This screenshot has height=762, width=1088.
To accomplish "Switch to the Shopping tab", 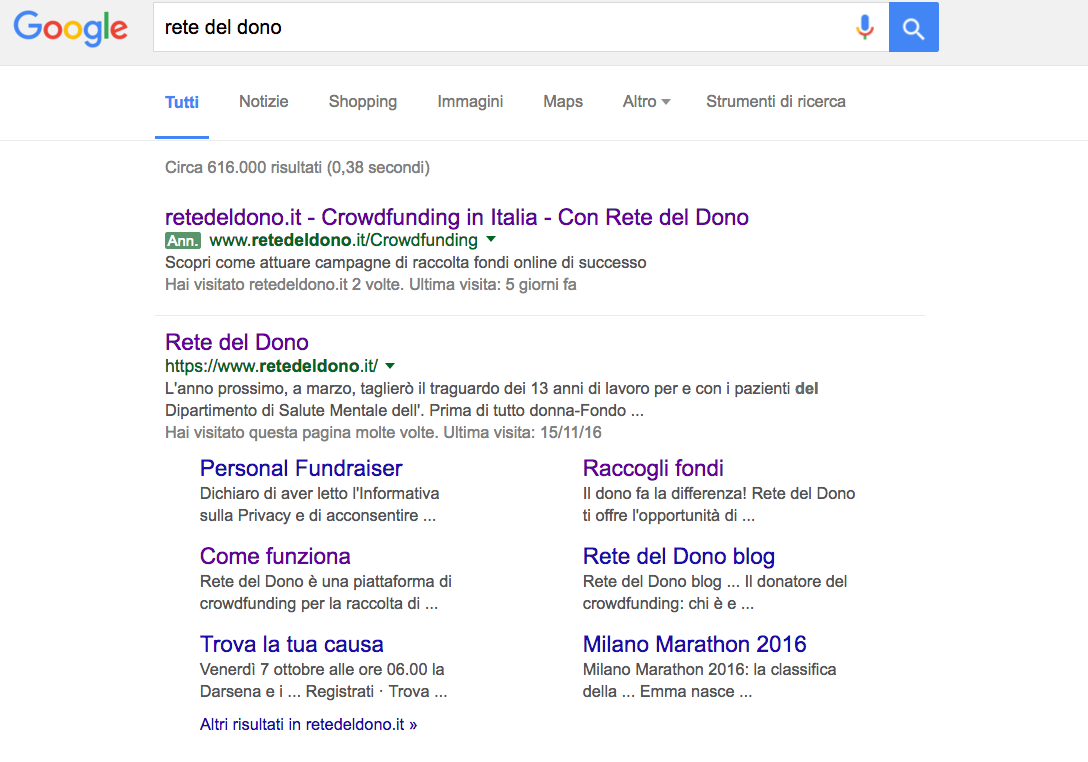I will click(x=363, y=101).
